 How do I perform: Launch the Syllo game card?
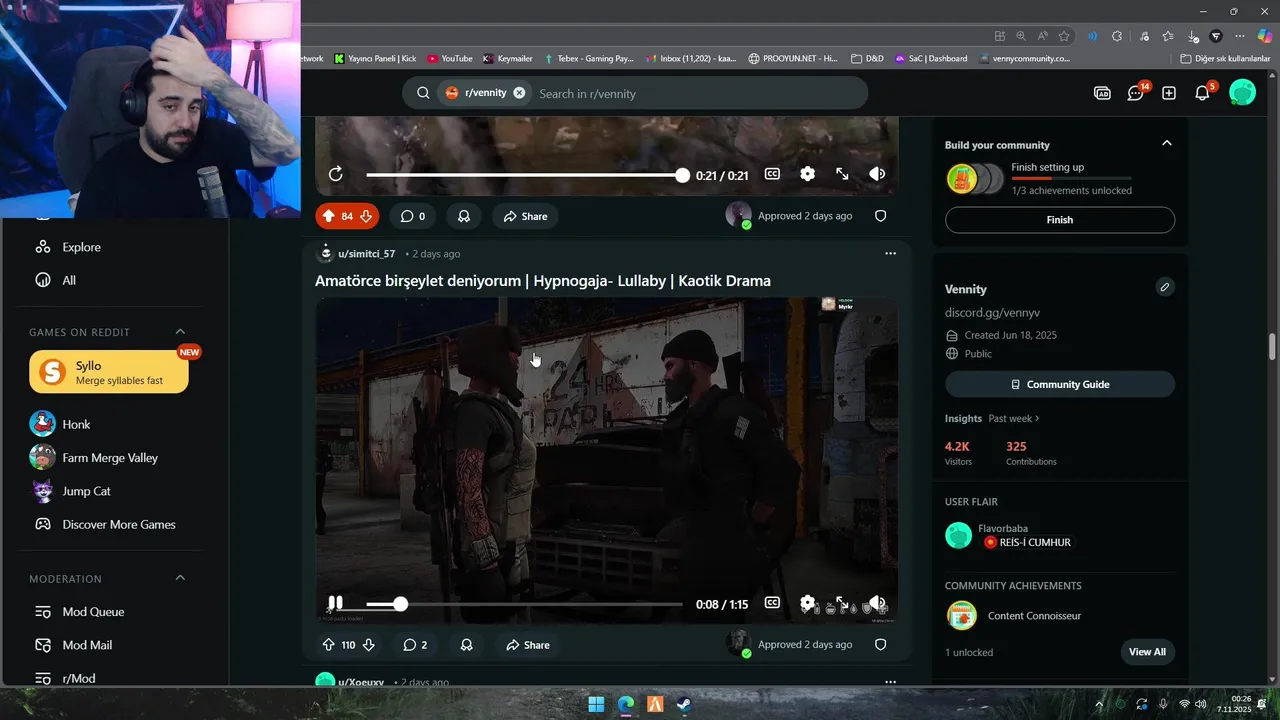pyautogui.click(x=109, y=372)
